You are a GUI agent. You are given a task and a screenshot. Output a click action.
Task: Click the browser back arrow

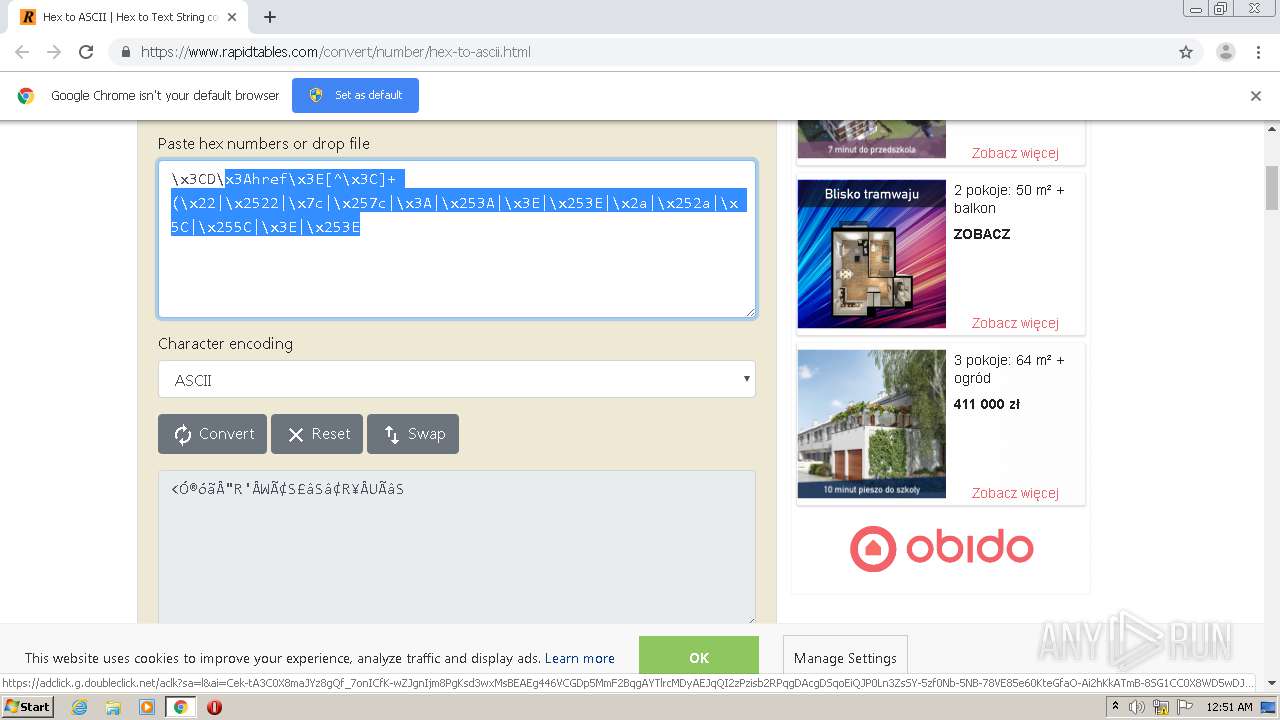click(x=22, y=52)
